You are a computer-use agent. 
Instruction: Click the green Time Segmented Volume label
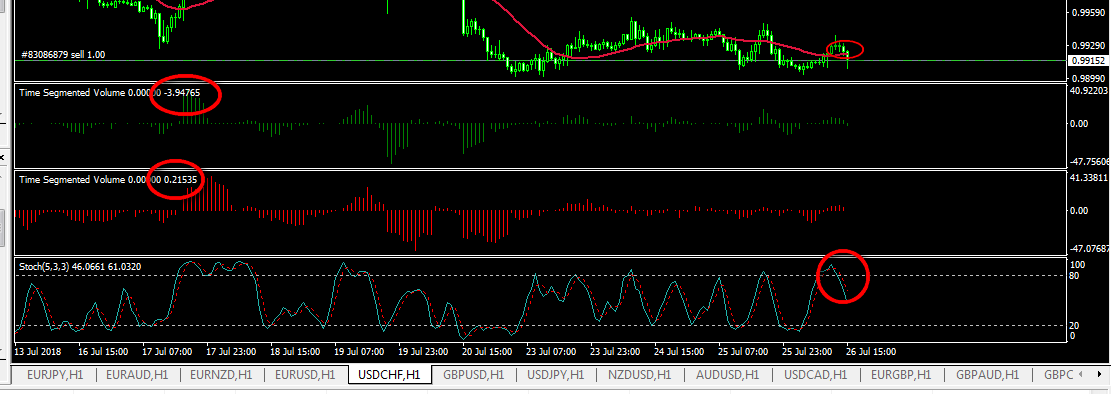click(x=72, y=93)
